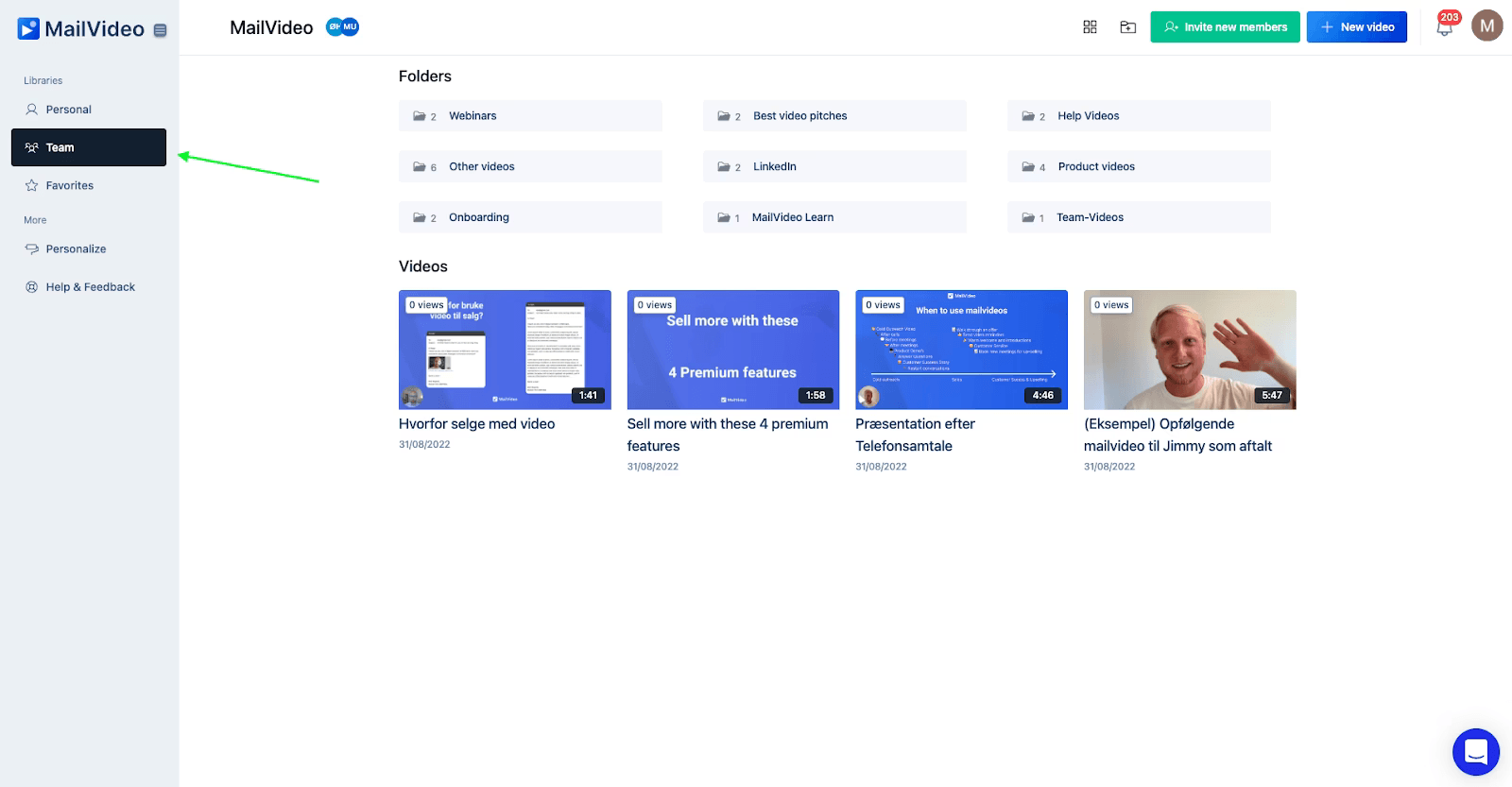
Task: Click Invite new members button
Action: point(1225,27)
